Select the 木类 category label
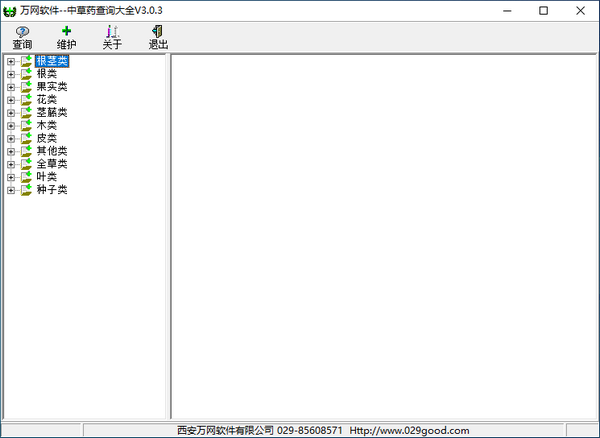 pyautogui.click(x=47, y=125)
